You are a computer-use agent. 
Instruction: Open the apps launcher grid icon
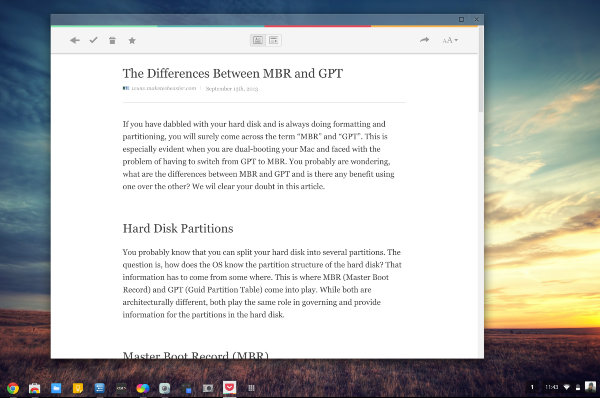click(x=251, y=388)
